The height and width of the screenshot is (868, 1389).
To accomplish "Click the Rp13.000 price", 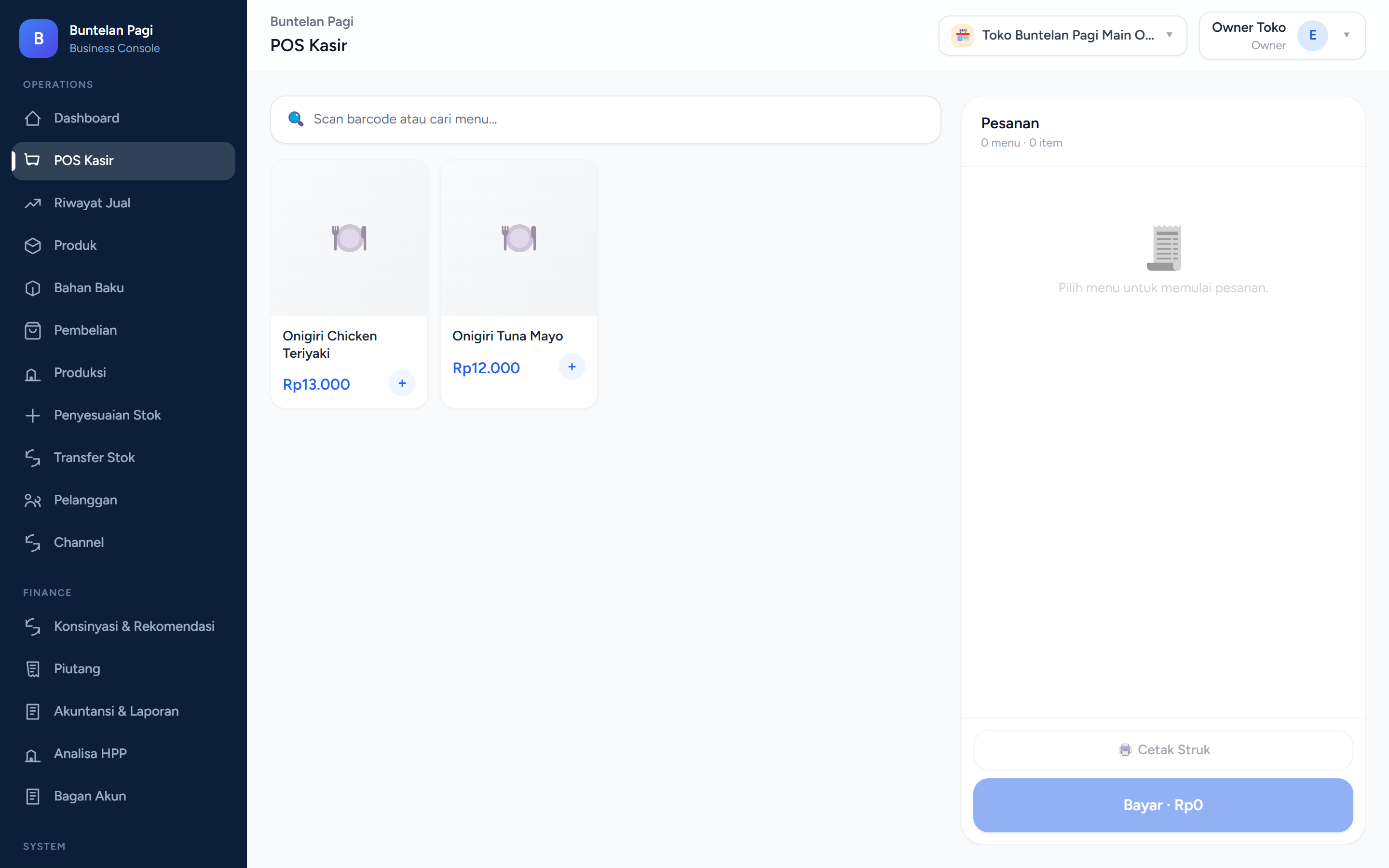I will [x=316, y=385].
